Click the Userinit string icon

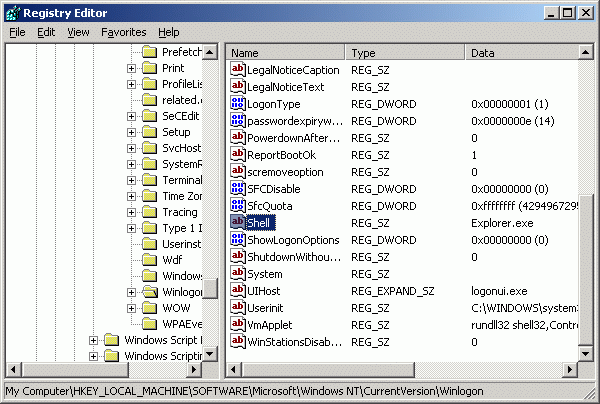pos(238,307)
